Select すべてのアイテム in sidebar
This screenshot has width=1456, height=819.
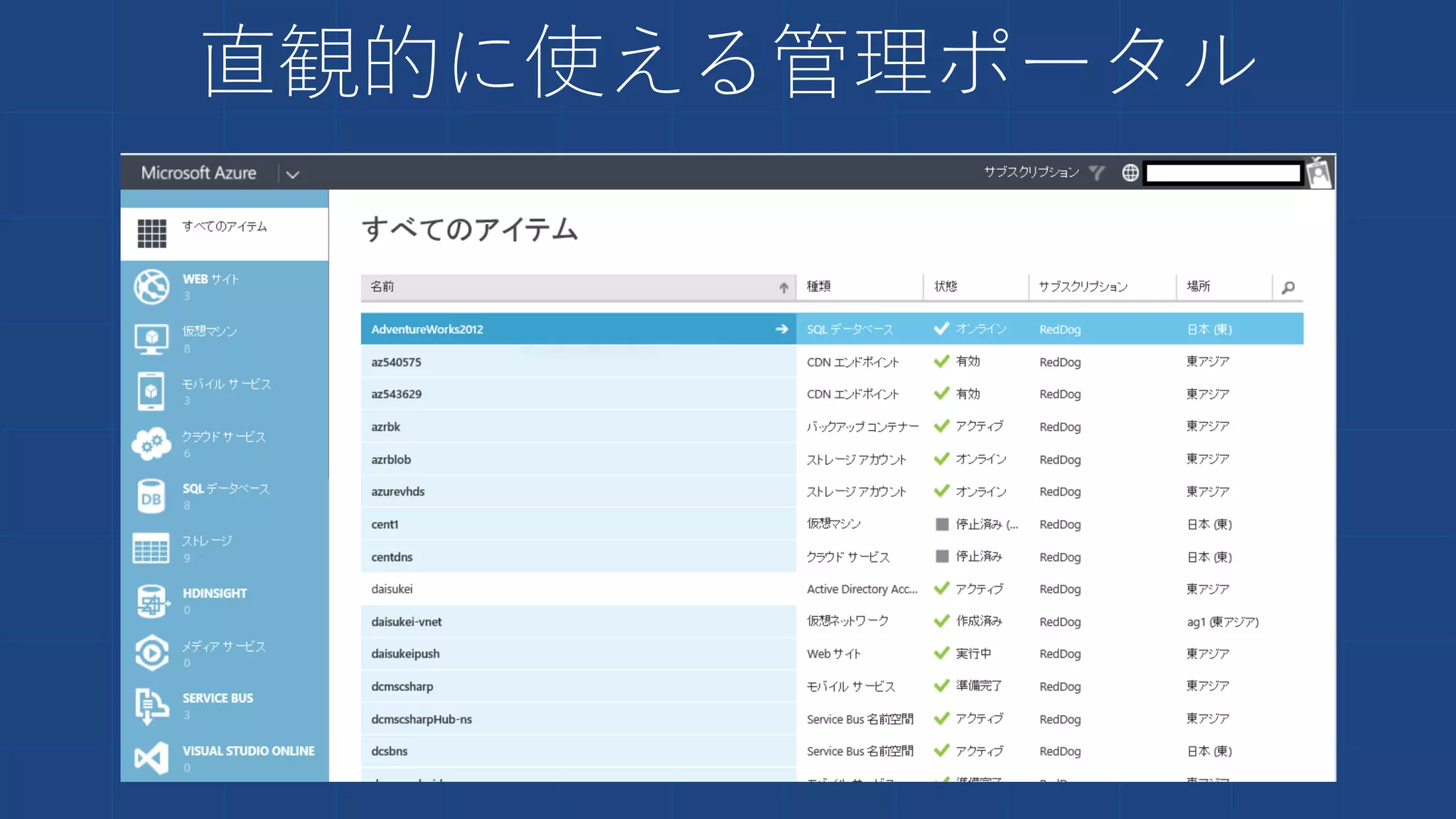225,233
